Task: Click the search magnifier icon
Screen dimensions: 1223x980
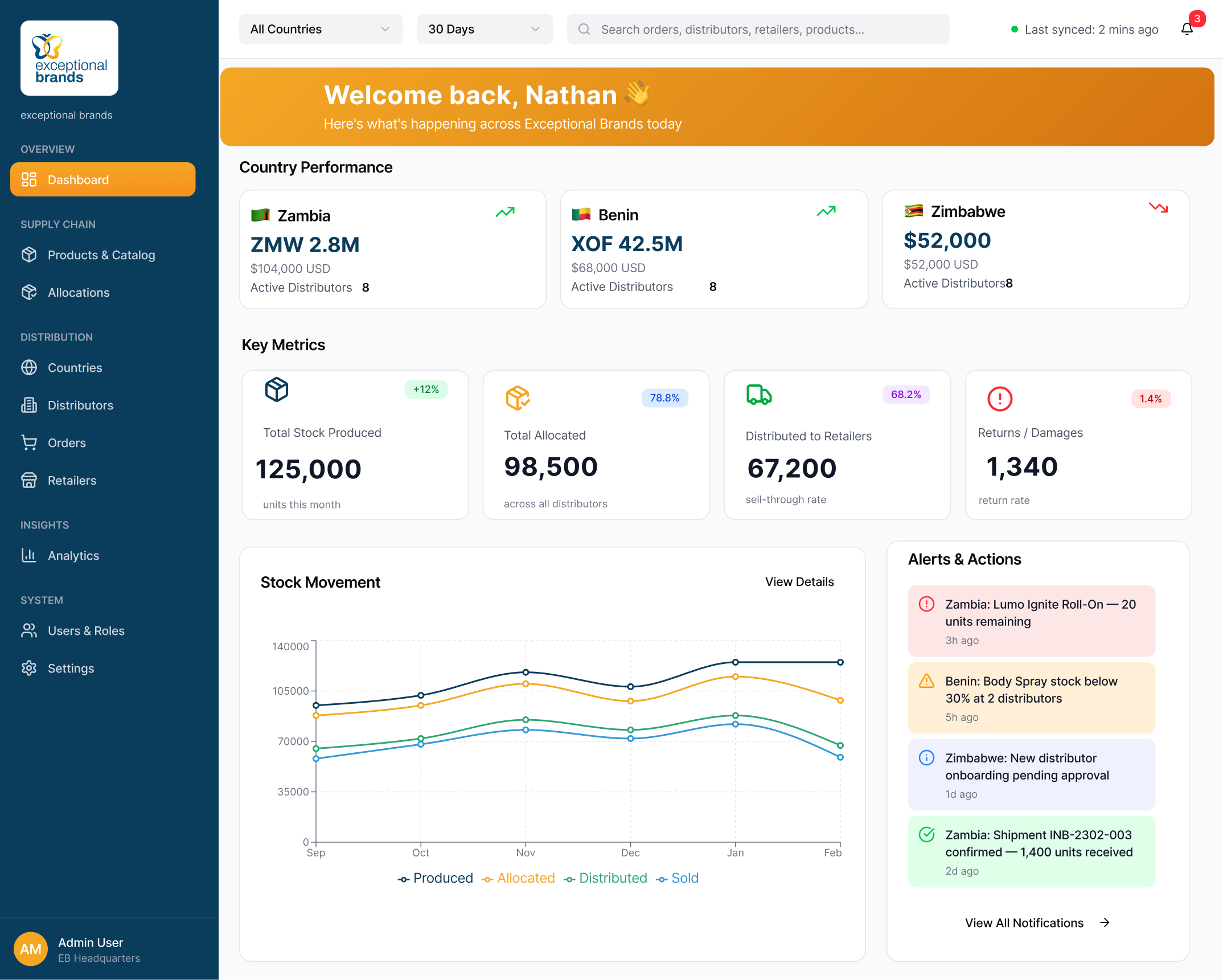Action: tap(584, 29)
